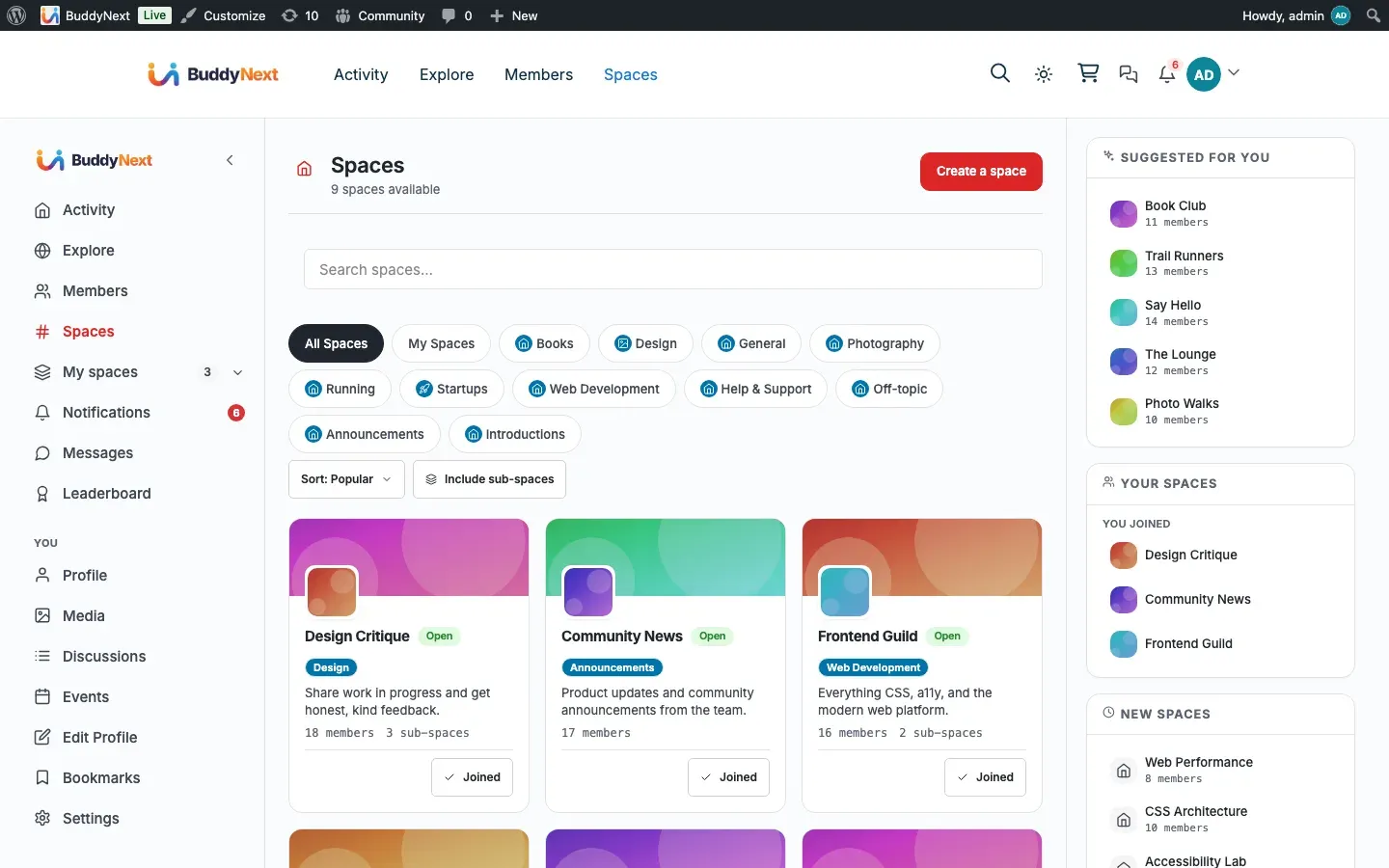Open Messages in the left sidebar
Viewport: 1389px width, 868px height.
click(139, 453)
